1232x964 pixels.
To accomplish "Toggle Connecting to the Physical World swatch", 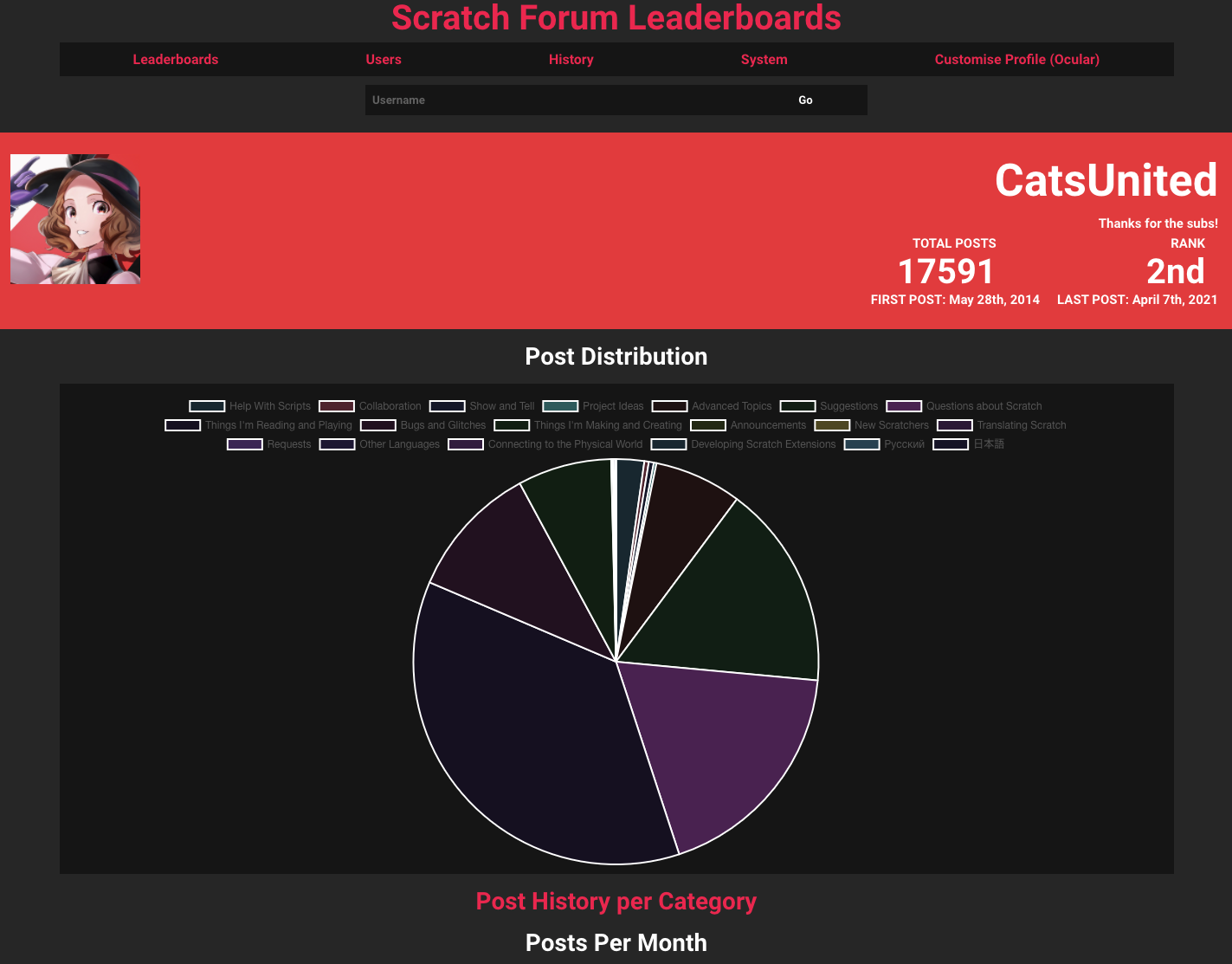I will (466, 444).
